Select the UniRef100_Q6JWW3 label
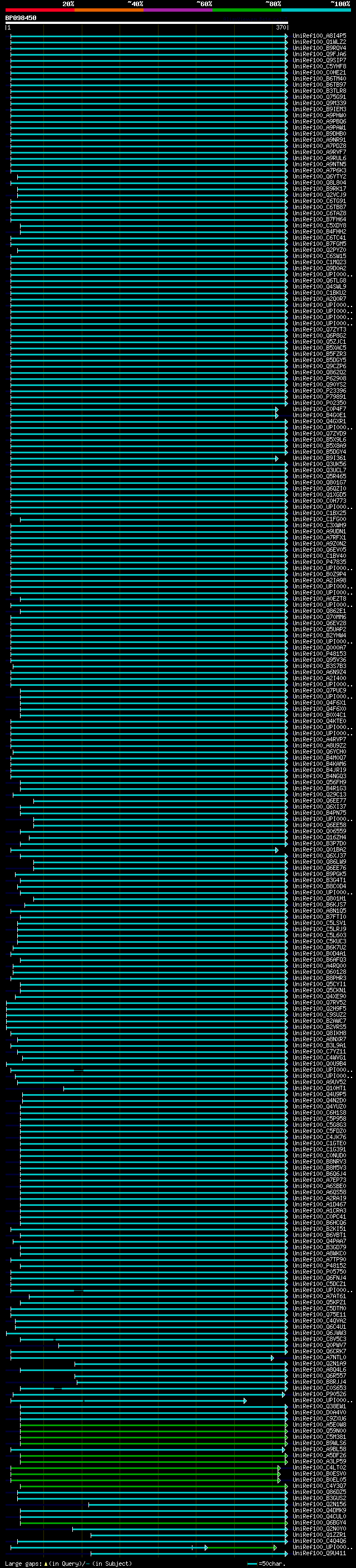Screen dimensions: 356x1568 click(x=319, y=1332)
